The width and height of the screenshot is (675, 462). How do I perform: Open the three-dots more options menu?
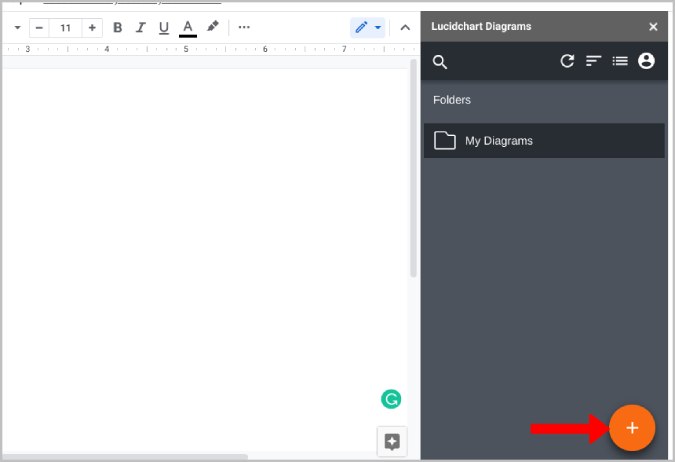[x=244, y=27]
